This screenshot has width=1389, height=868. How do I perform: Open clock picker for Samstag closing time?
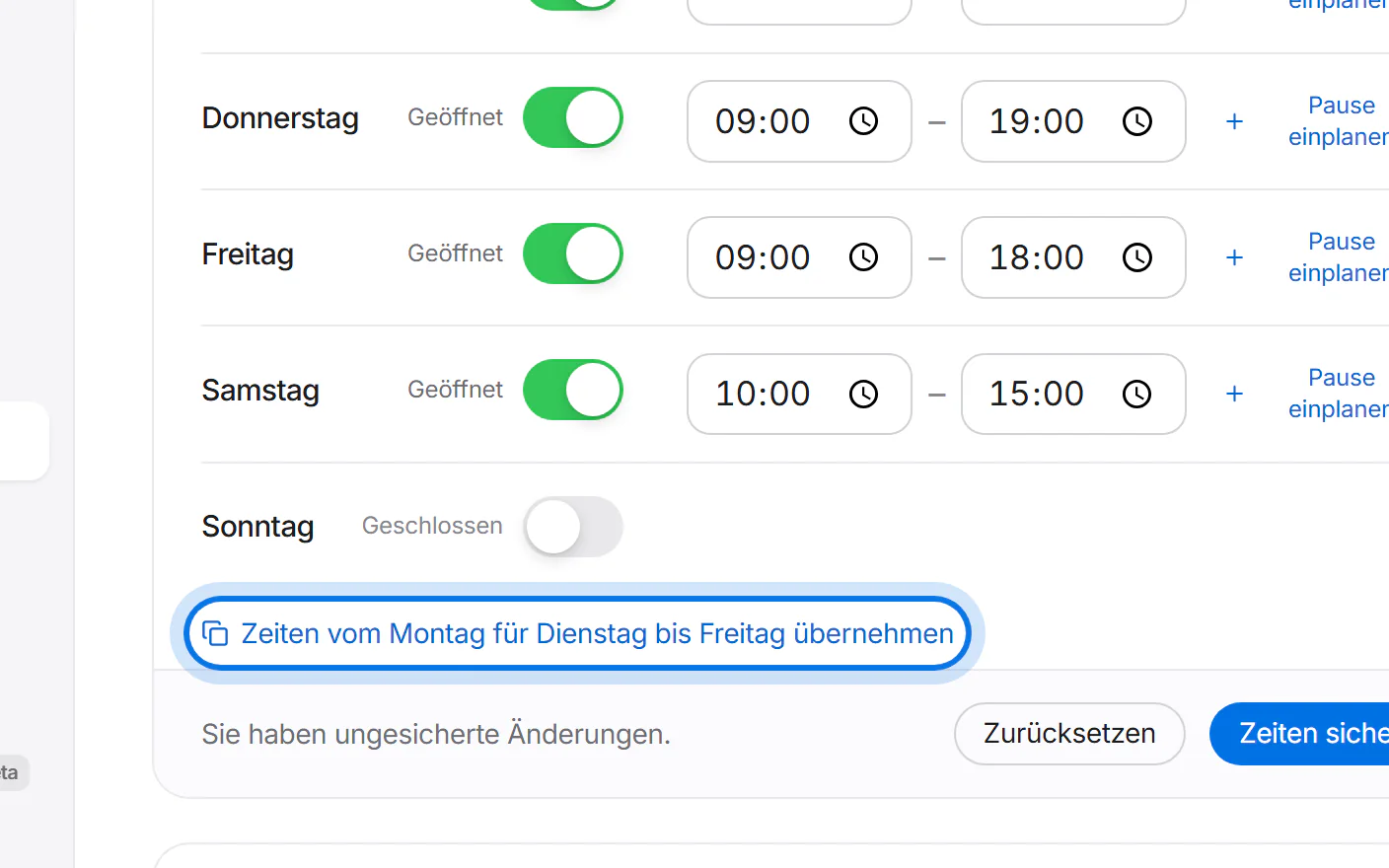[1137, 394]
